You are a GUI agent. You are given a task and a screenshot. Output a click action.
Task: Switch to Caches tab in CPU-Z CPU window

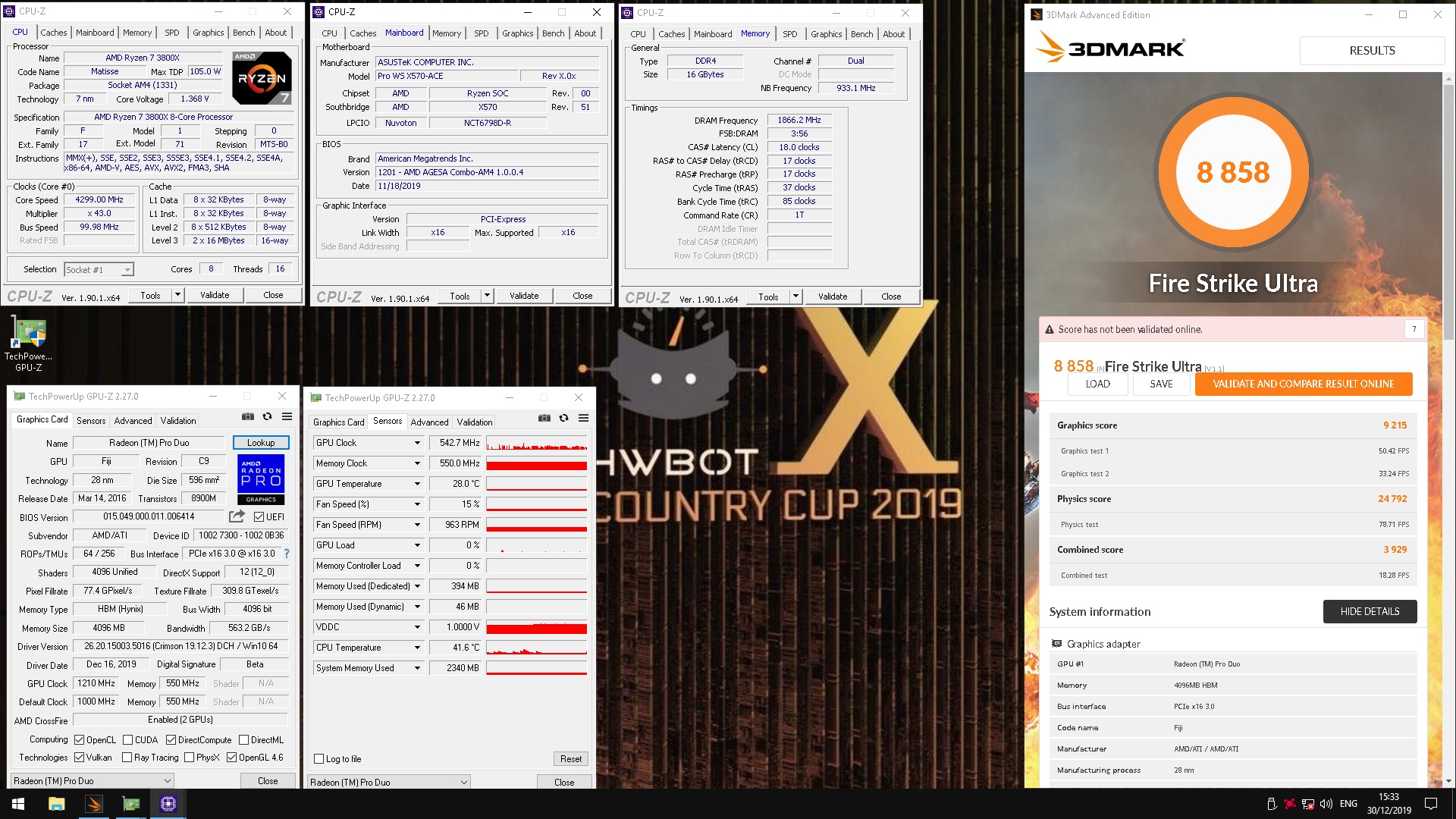click(x=54, y=33)
